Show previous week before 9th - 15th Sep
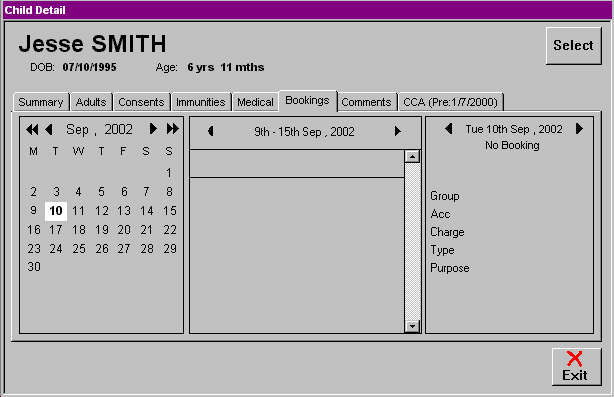 [211, 131]
